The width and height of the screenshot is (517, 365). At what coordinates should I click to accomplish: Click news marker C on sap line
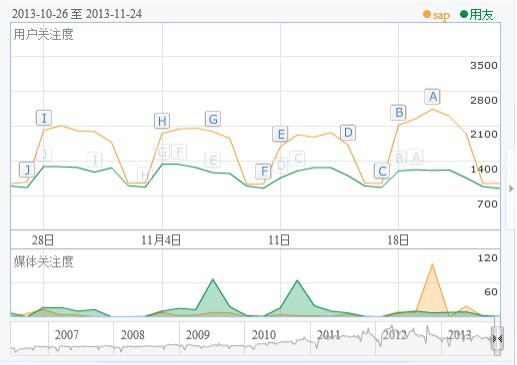coord(382,171)
